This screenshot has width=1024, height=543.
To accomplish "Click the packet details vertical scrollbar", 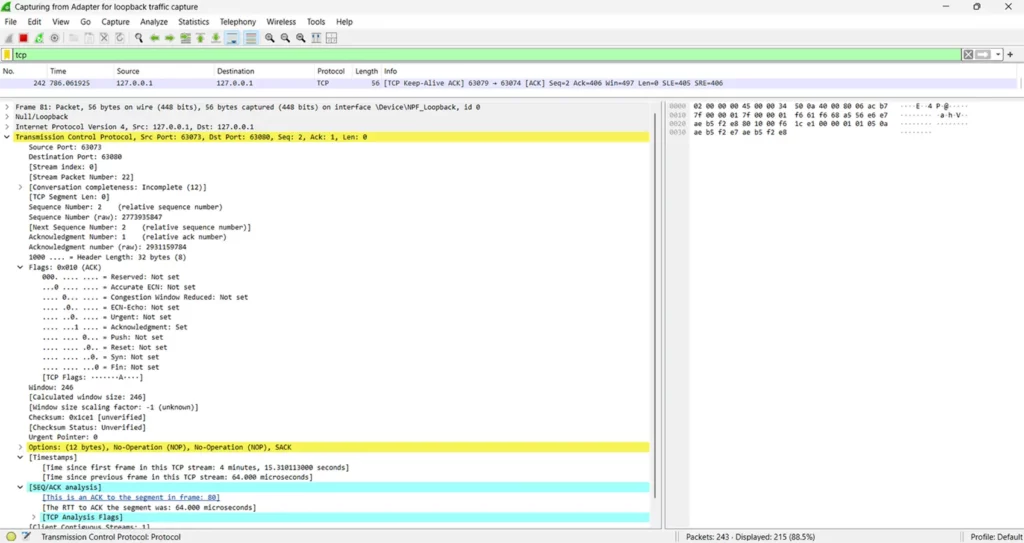I will pyautogui.click(x=654, y=306).
